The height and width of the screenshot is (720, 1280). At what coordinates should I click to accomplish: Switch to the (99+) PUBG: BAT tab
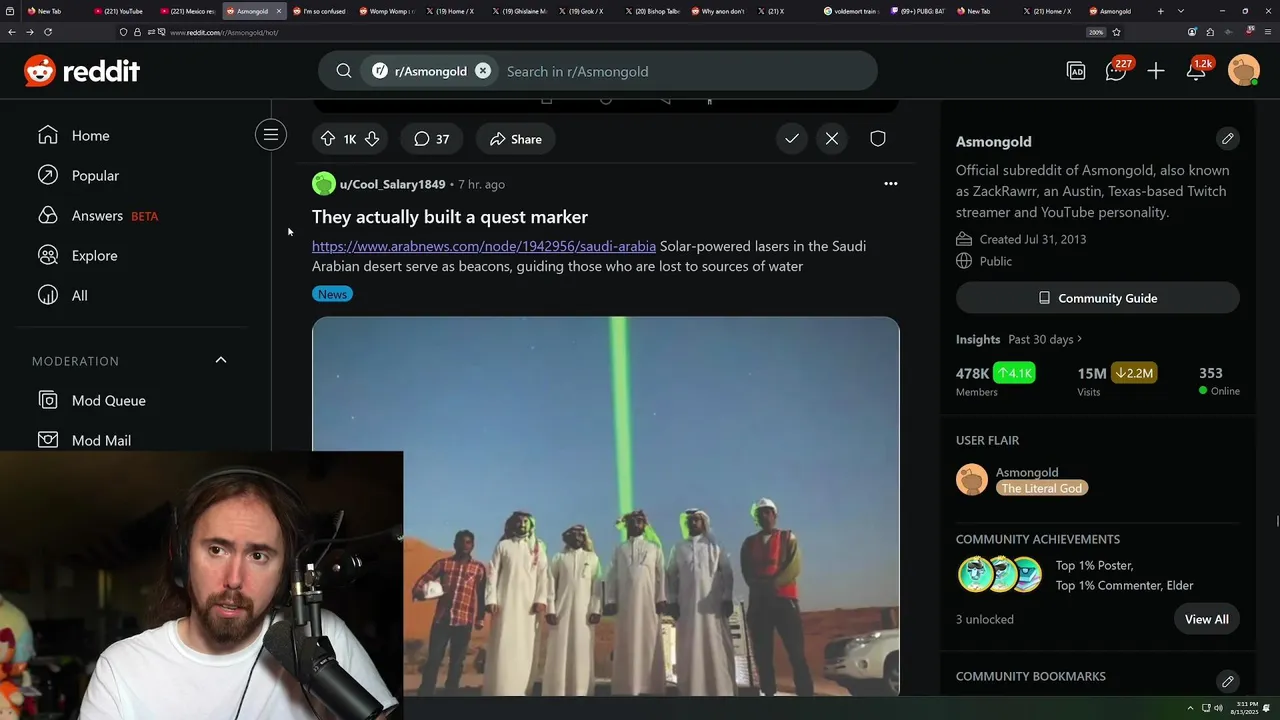pyautogui.click(x=917, y=11)
